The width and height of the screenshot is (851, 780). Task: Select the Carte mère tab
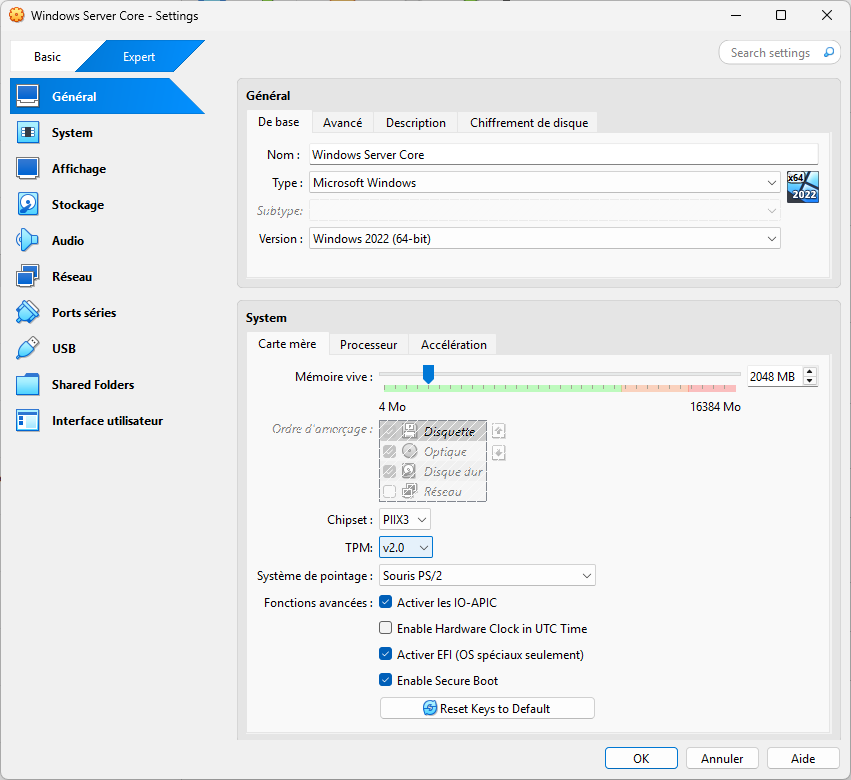pyautogui.click(x=287, y=344)
